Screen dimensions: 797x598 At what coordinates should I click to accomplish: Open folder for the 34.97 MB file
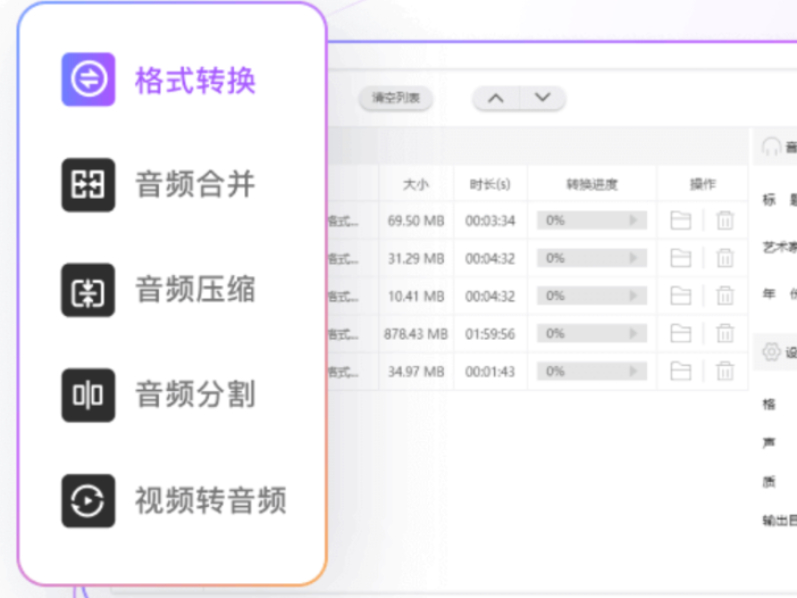tap(681, 372)
